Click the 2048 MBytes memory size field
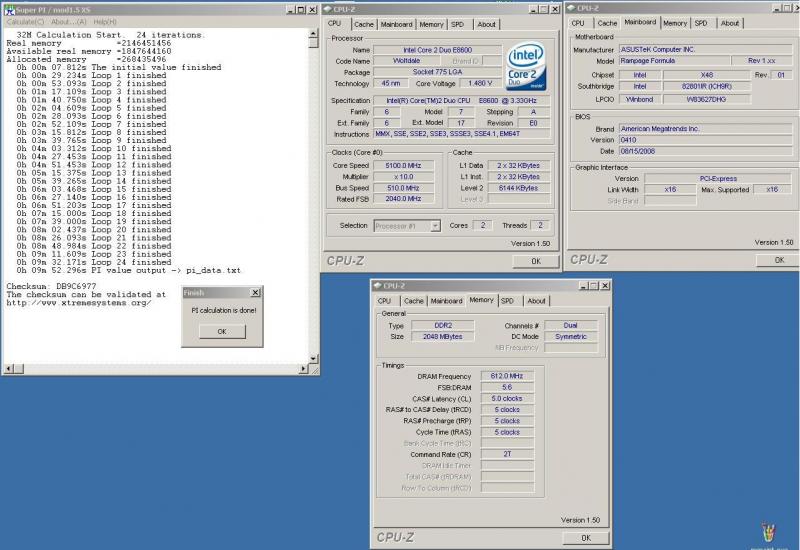This screenshot has height=550, width=800. point(442,337)
